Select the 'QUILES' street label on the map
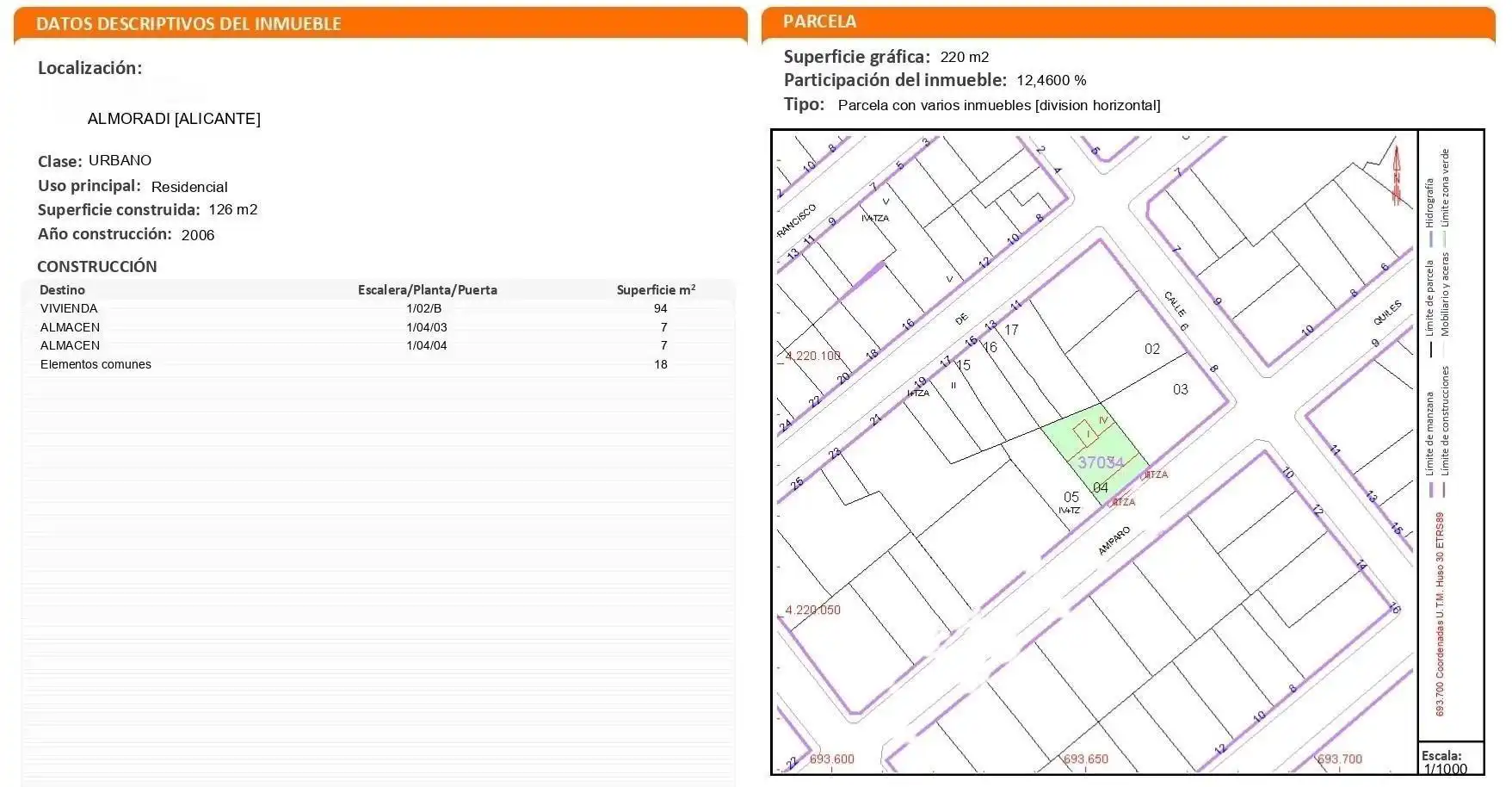 [x=1387, y=313]
